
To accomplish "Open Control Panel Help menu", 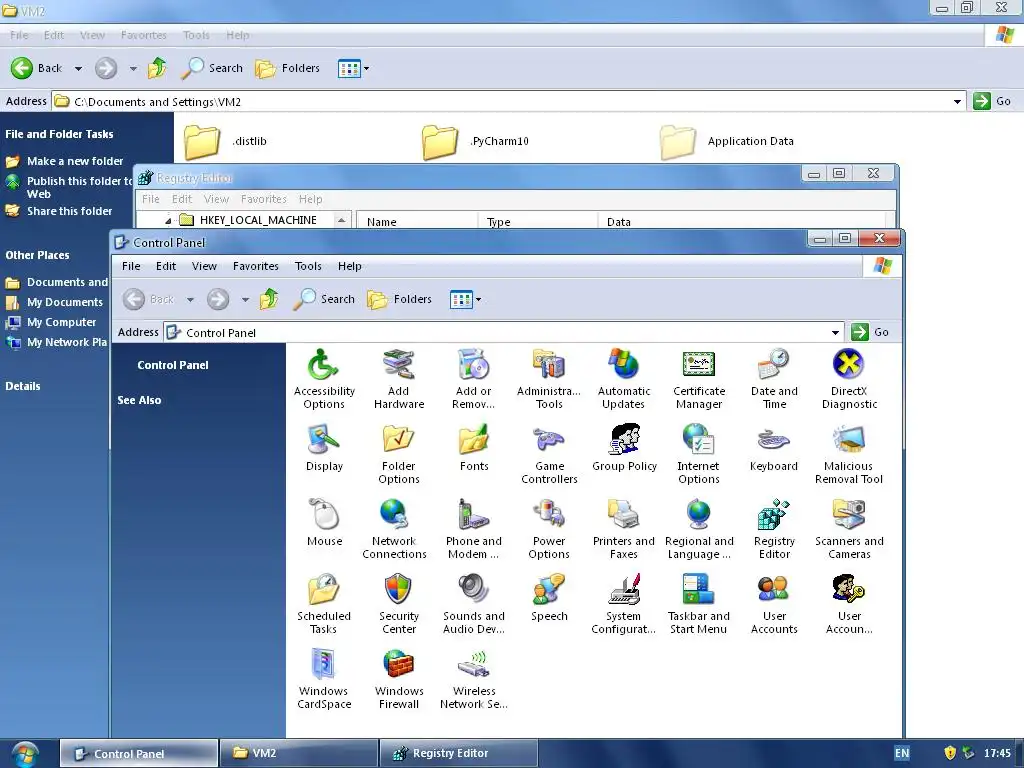I will [349, 266].
